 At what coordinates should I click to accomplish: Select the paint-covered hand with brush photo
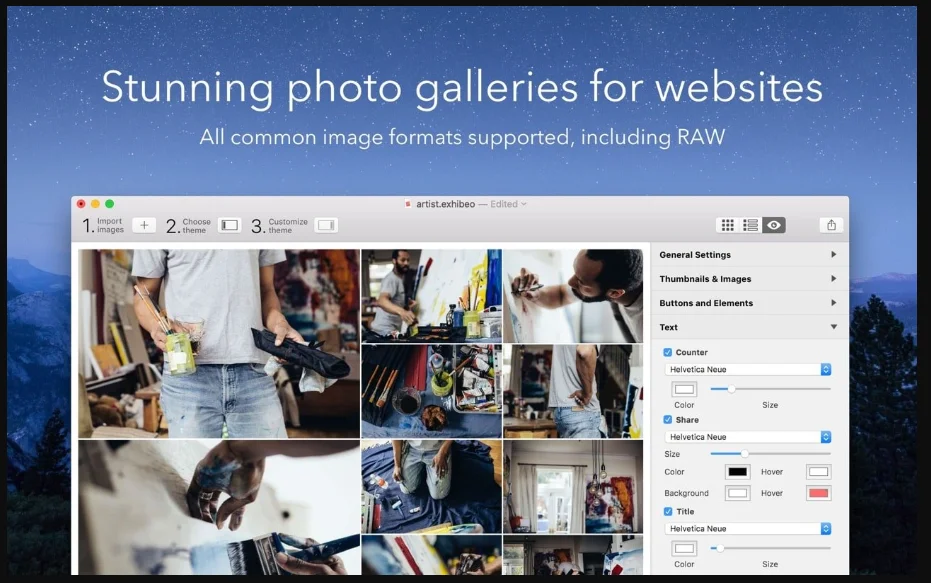(x=219, y=508)
